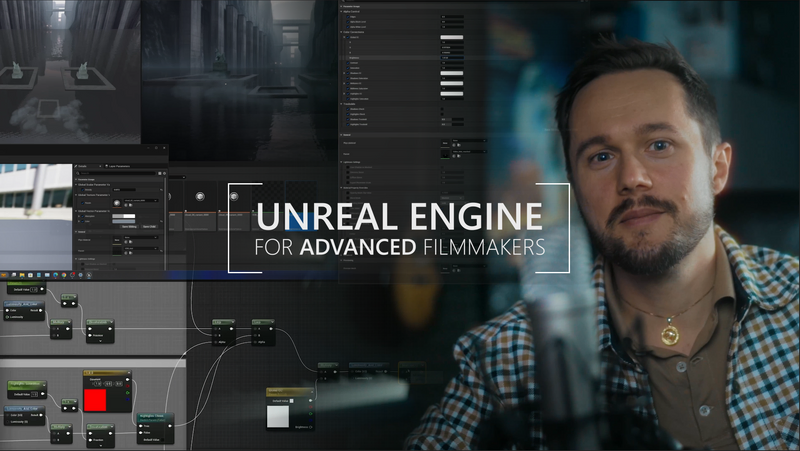Click the Save Child button
Viewport: 800px width, 451px height.
pyautogui.click(x=148, y=227)
